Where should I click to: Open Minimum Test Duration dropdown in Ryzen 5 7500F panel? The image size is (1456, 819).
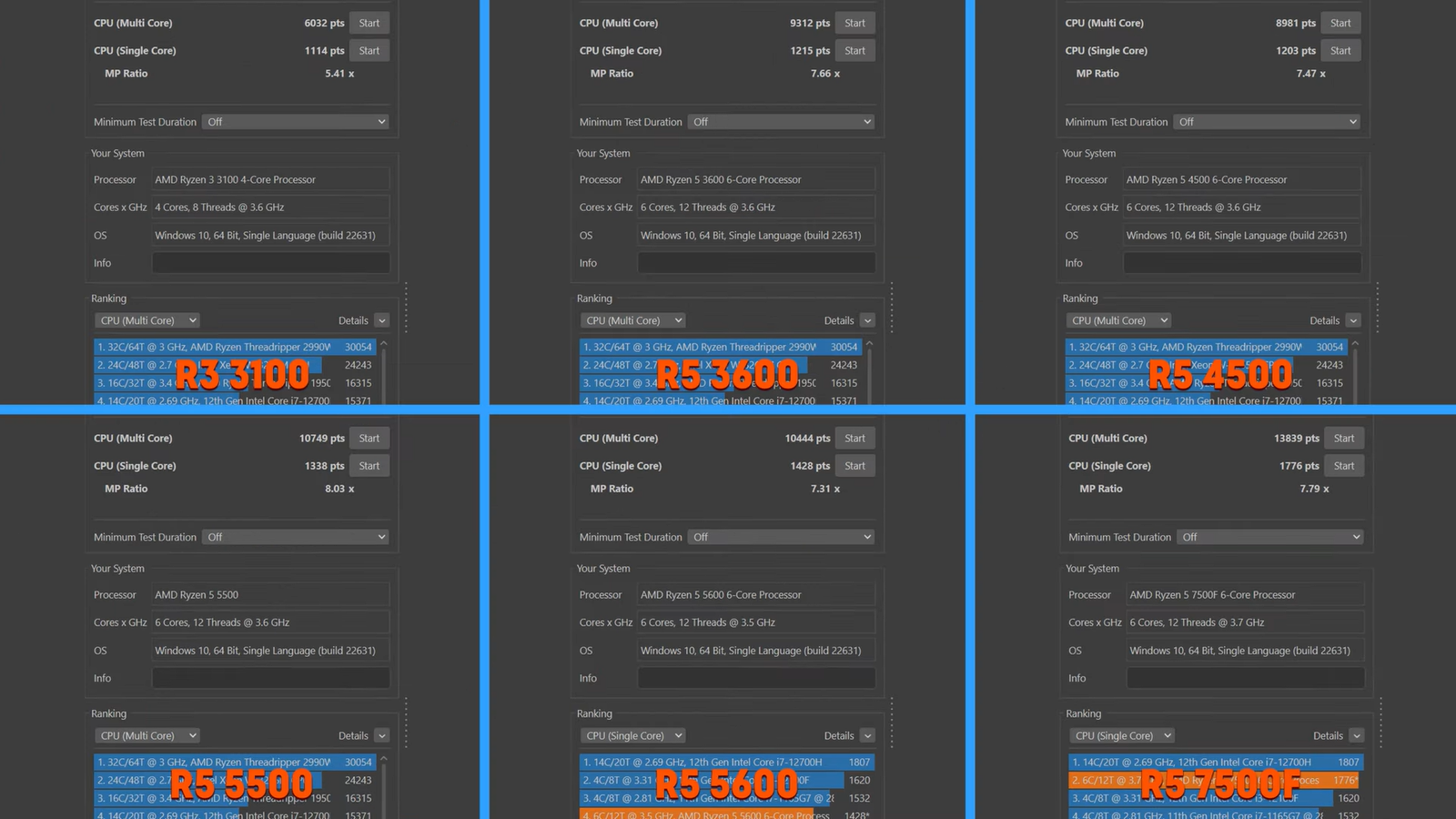1270,537
